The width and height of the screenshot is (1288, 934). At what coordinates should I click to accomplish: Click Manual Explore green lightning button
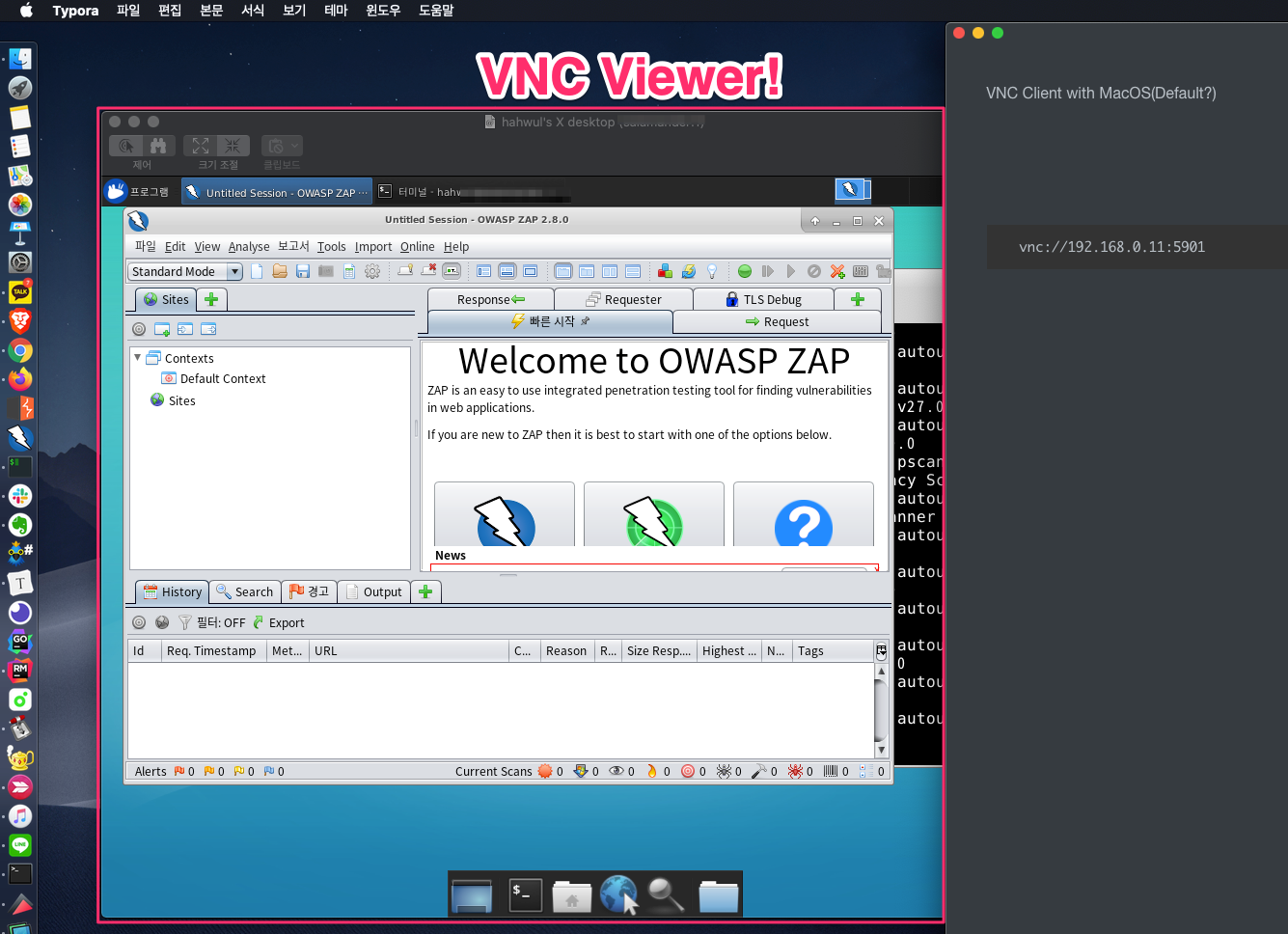click(x=654, y=514)
